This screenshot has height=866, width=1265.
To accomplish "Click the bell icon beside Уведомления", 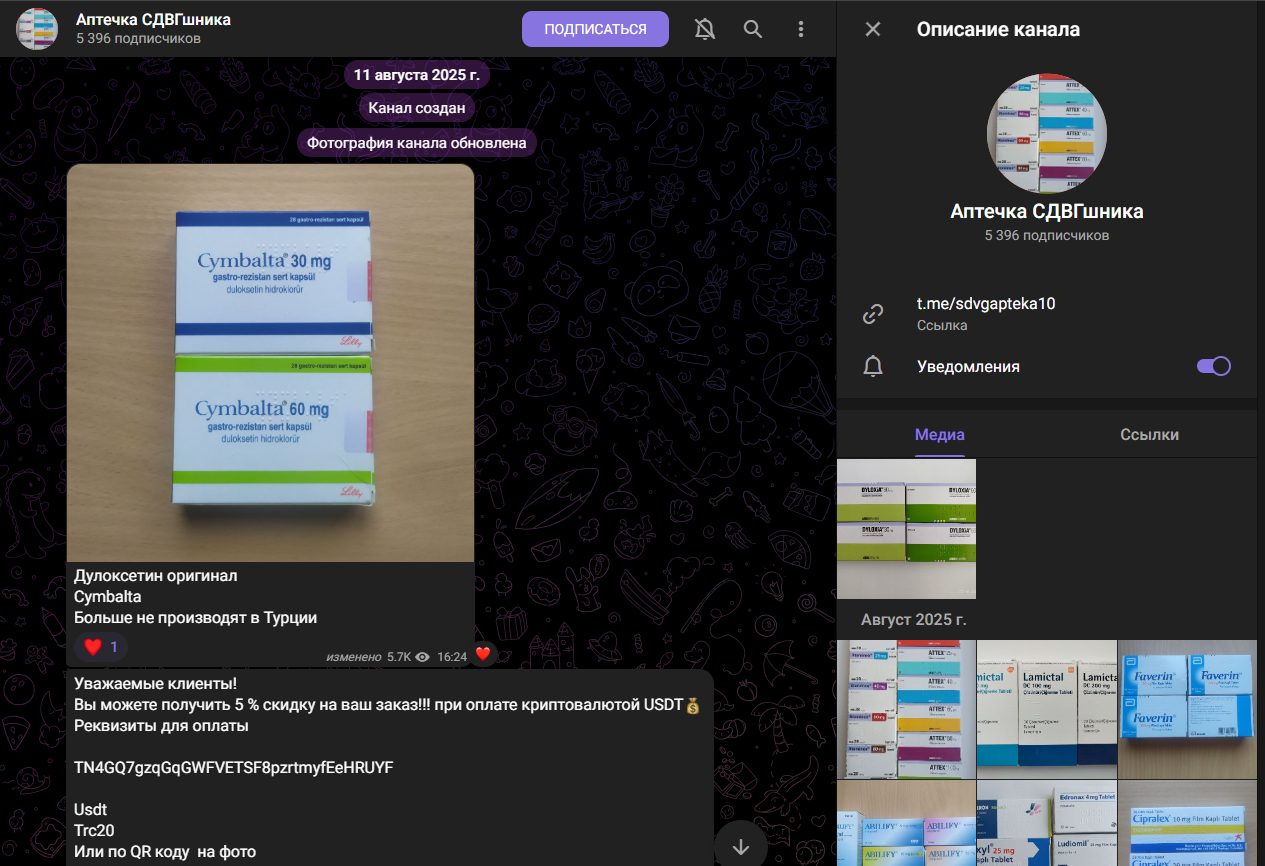I will click(x=873, y=367).
